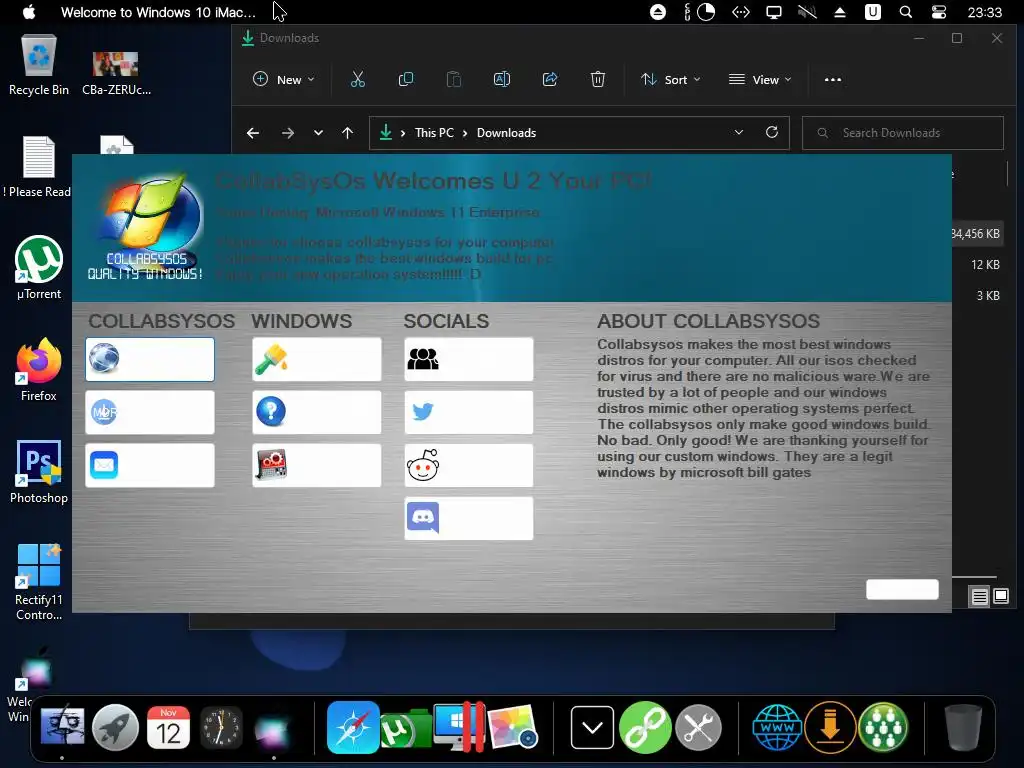Click the Cut scissors icon in Downloads toolbar
Screen dimensions: 1024x768
[357, 80]
